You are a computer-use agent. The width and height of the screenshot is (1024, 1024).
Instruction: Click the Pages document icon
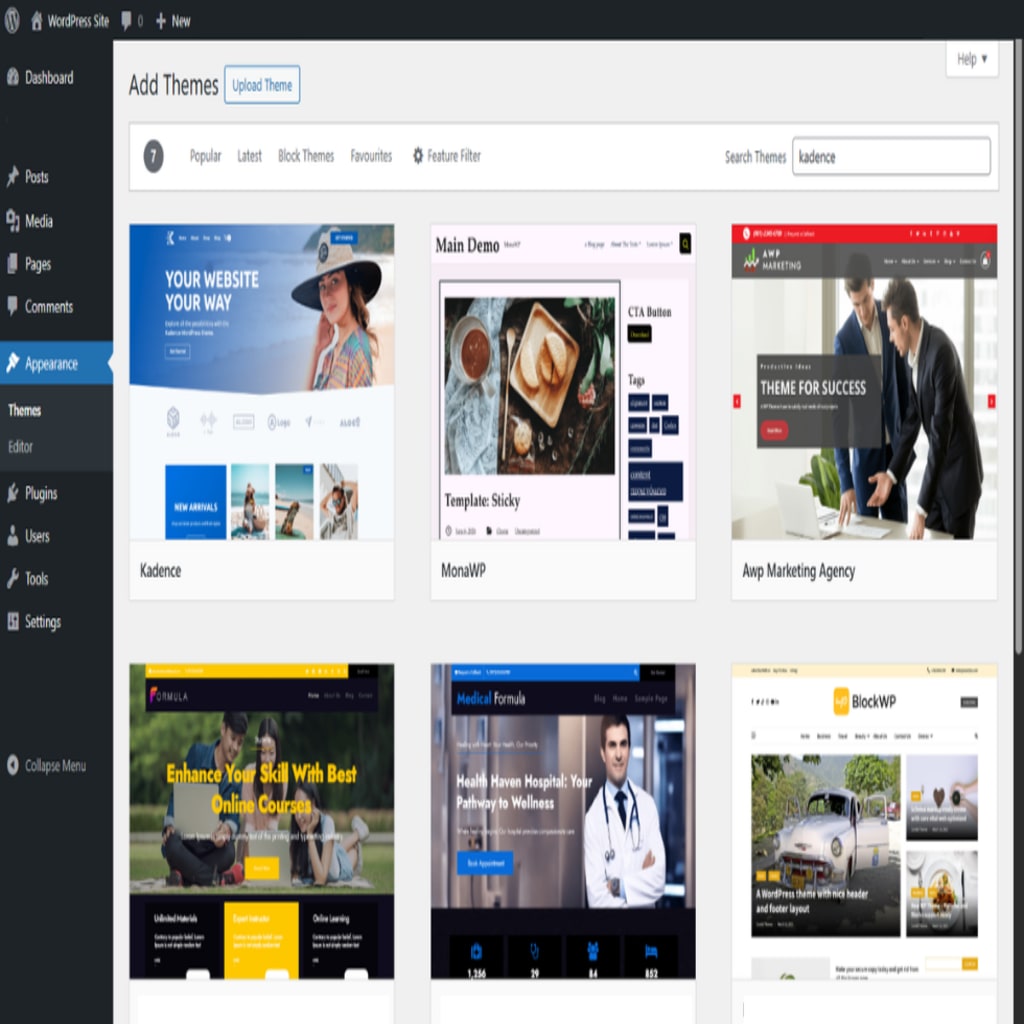coord(12,264)
